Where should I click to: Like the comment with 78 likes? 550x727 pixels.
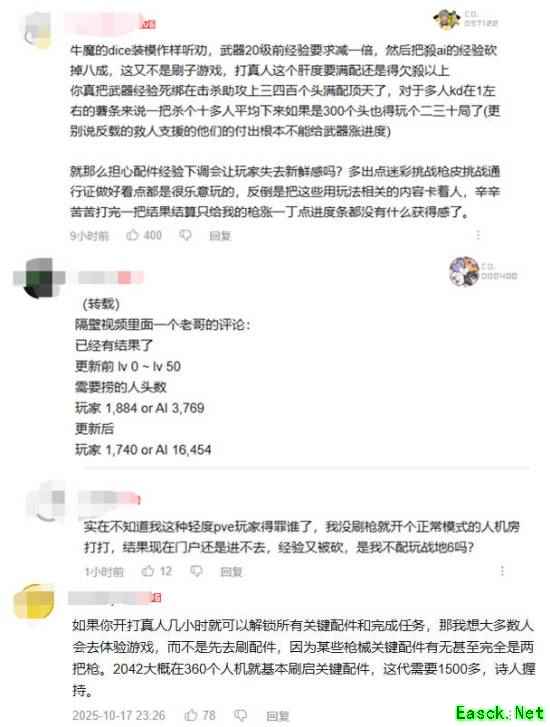tap(191, 715)
